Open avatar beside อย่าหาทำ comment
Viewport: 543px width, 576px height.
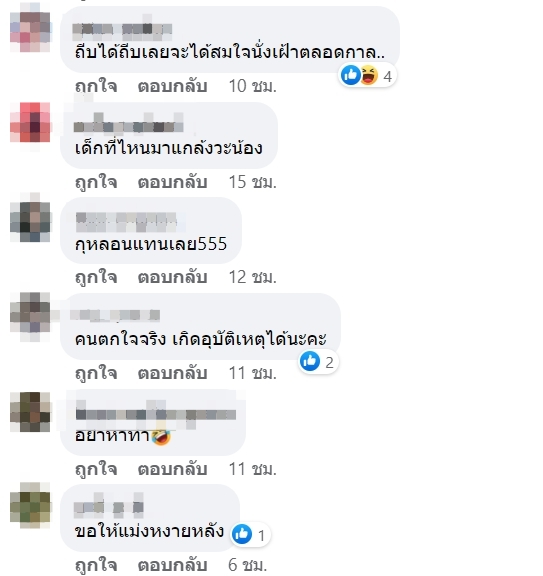point(30,411)
